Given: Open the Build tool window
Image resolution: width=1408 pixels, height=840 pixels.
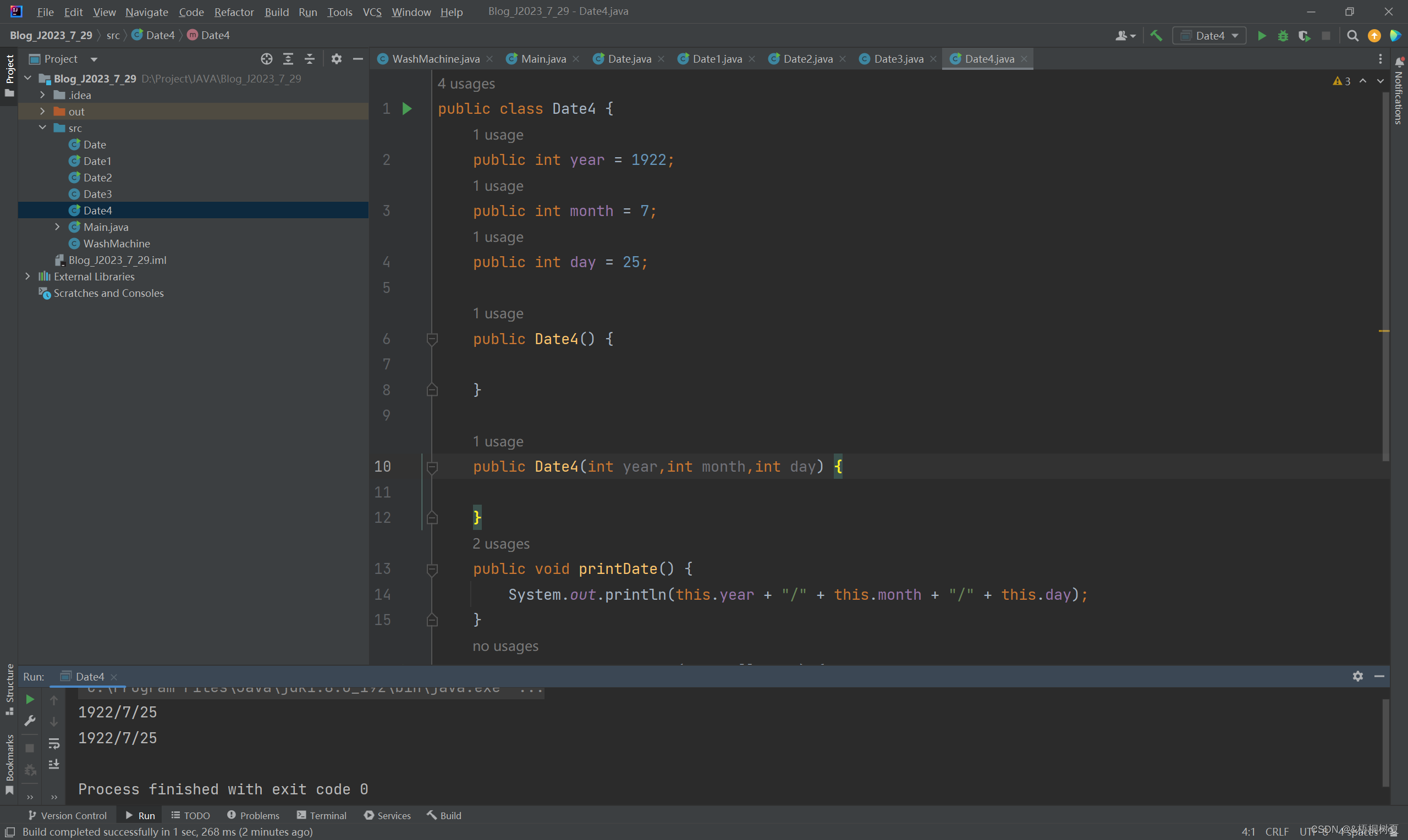Looking at the screenshot, I should coord(444,815).
